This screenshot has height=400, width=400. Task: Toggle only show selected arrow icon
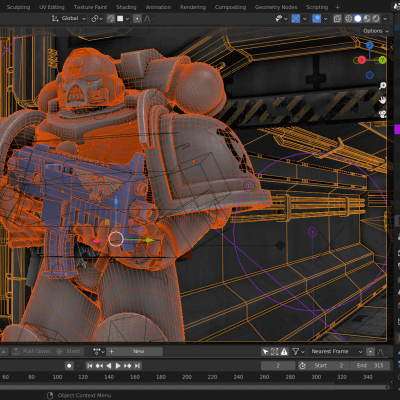(x=266, y=351)
